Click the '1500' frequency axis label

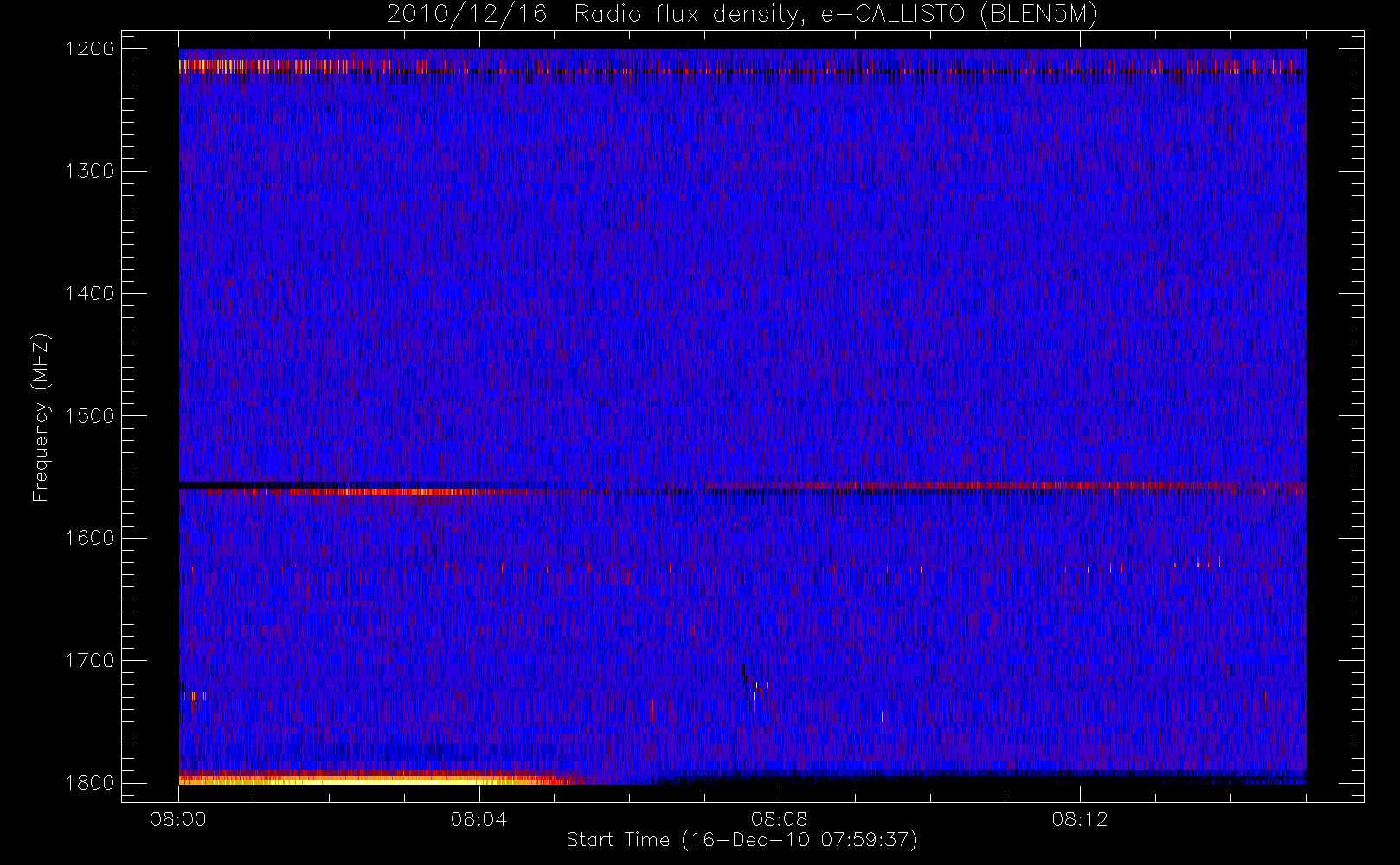click(x=90, y=415)
